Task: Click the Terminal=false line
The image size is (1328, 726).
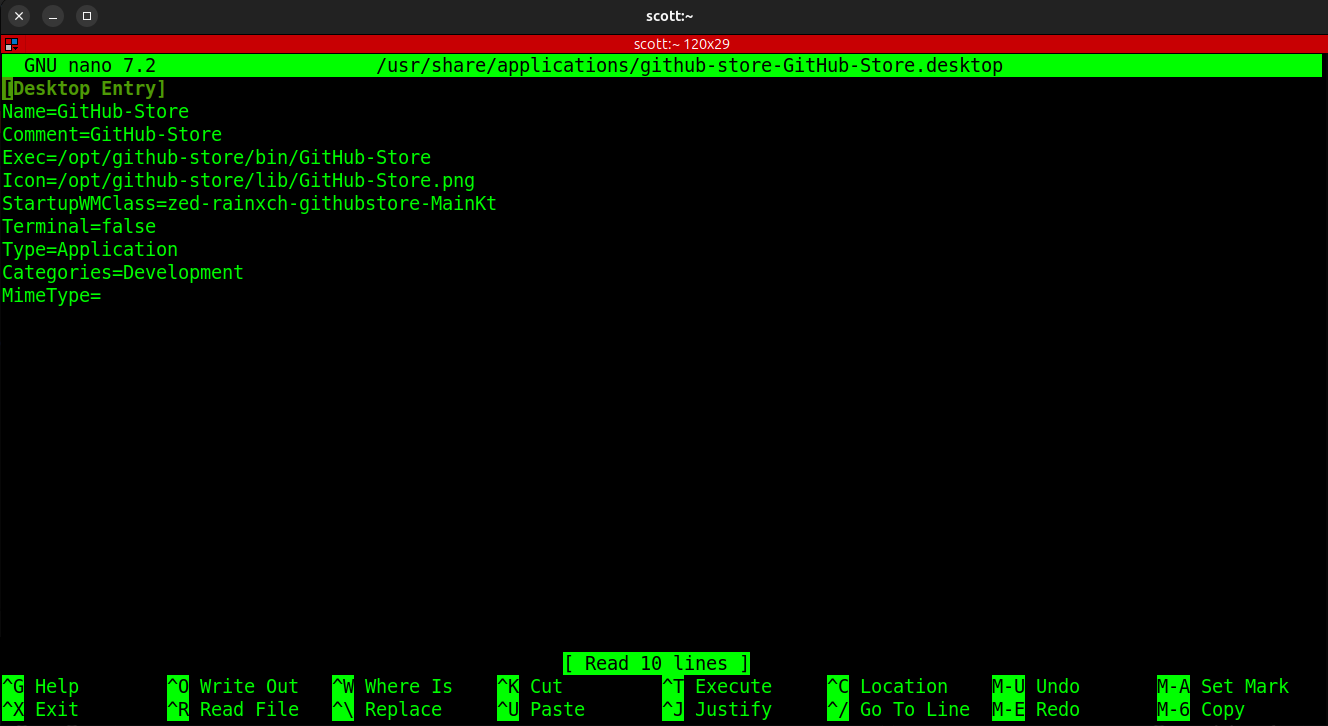Action: coord(79,227)
